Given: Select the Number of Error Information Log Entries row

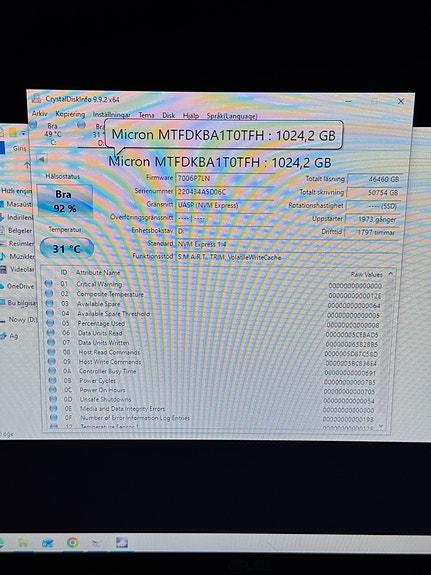Looking at the screenshot, I should click(x=213, y=418).
